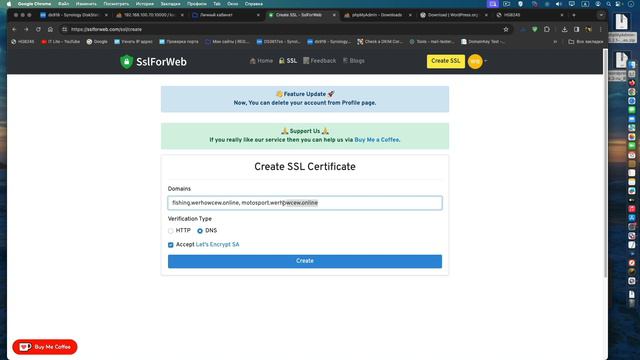Open HG8245 bookmark
640x360 pixels.
(x=23, y=42)
